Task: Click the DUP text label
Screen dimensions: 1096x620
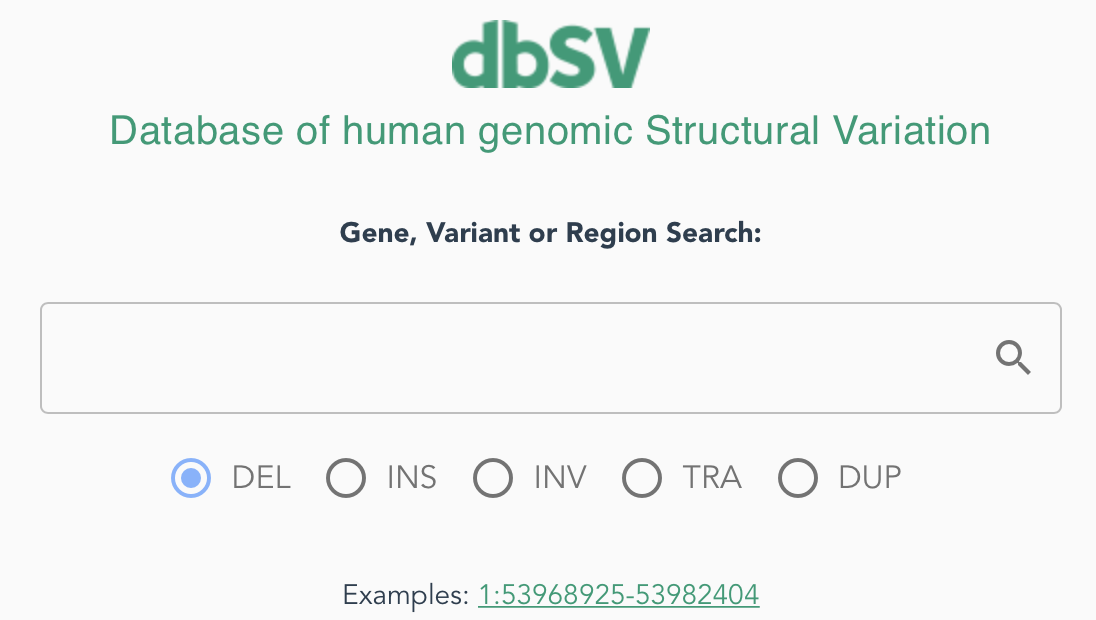Action: (870, 478)
